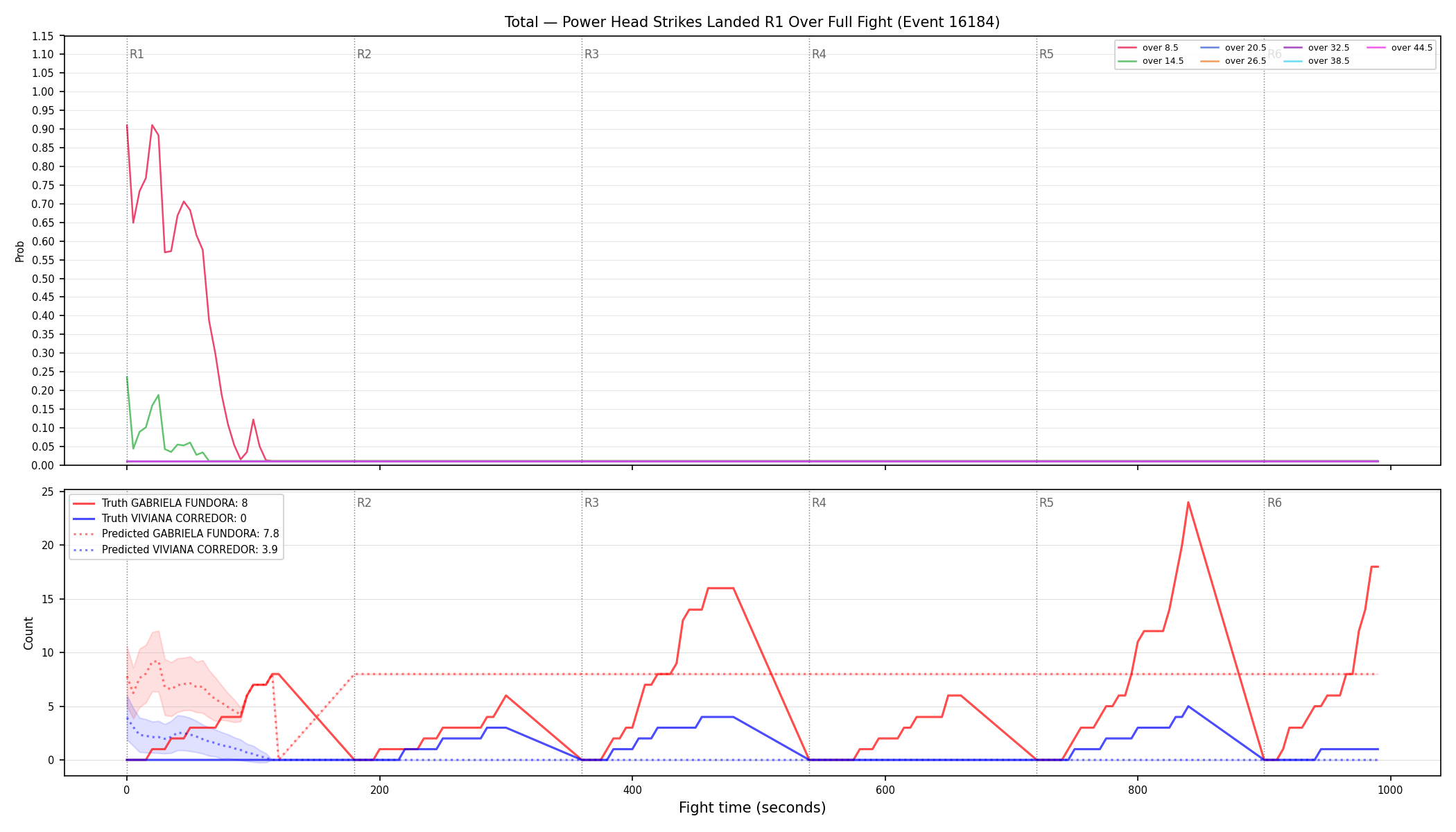The image size is (1456, 832).
Task: Click the chart title mentioning Event 16184
Action: pyautogui.click(x=752, y=22)
